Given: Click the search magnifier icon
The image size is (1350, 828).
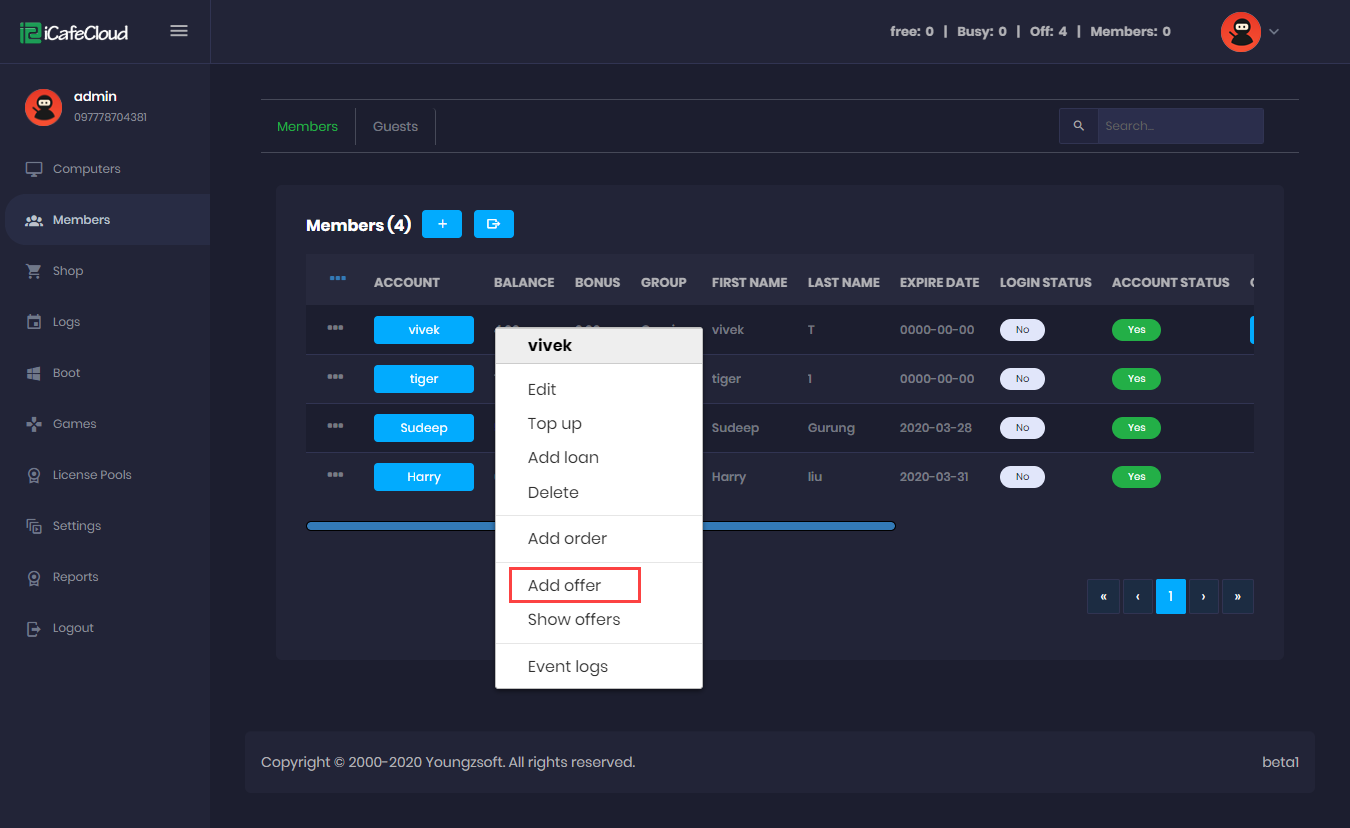Looking at the screenshot, I should (1078, 126).
